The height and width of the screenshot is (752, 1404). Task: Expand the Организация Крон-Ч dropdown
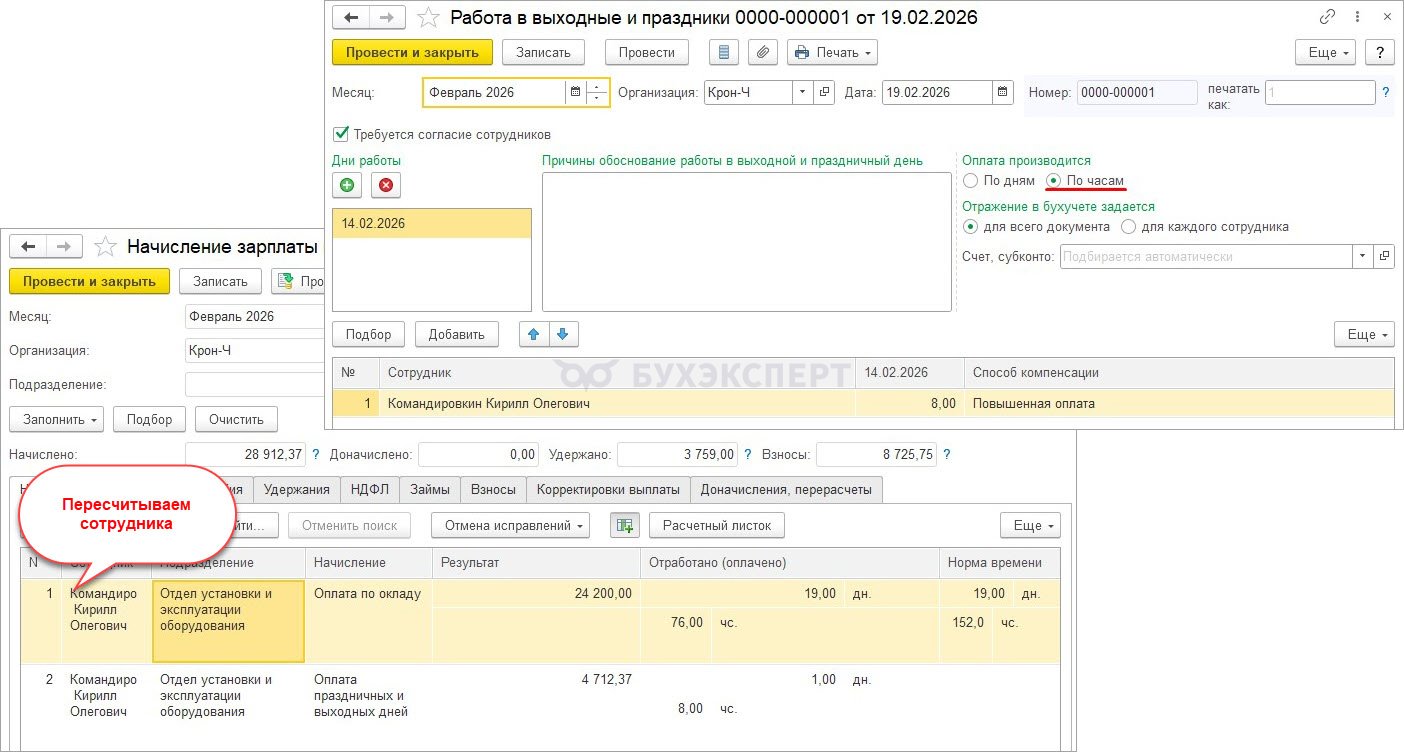pos(803,93)
